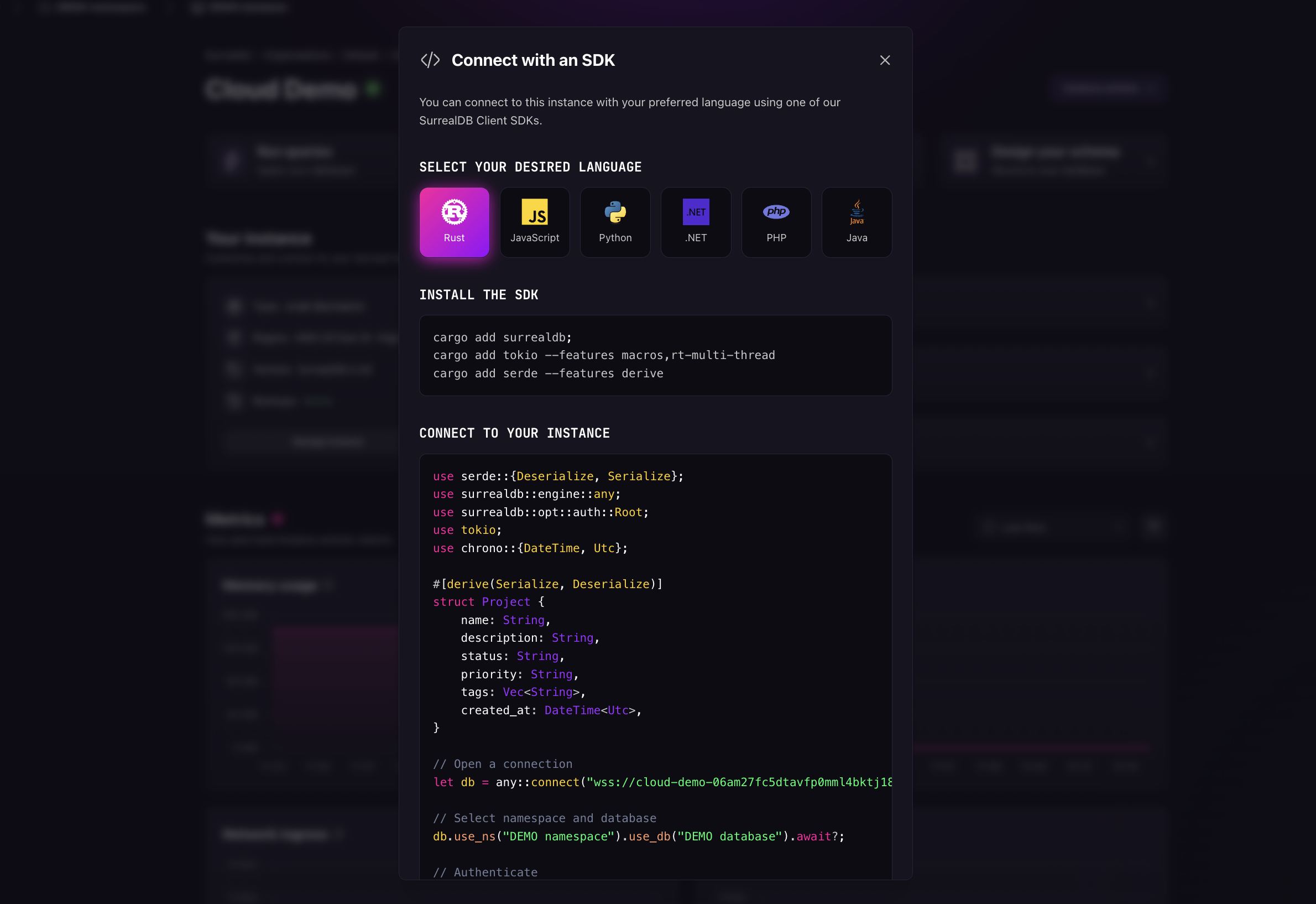Choose the Python SDK icon
The image size is (1316, 904).
615,222
